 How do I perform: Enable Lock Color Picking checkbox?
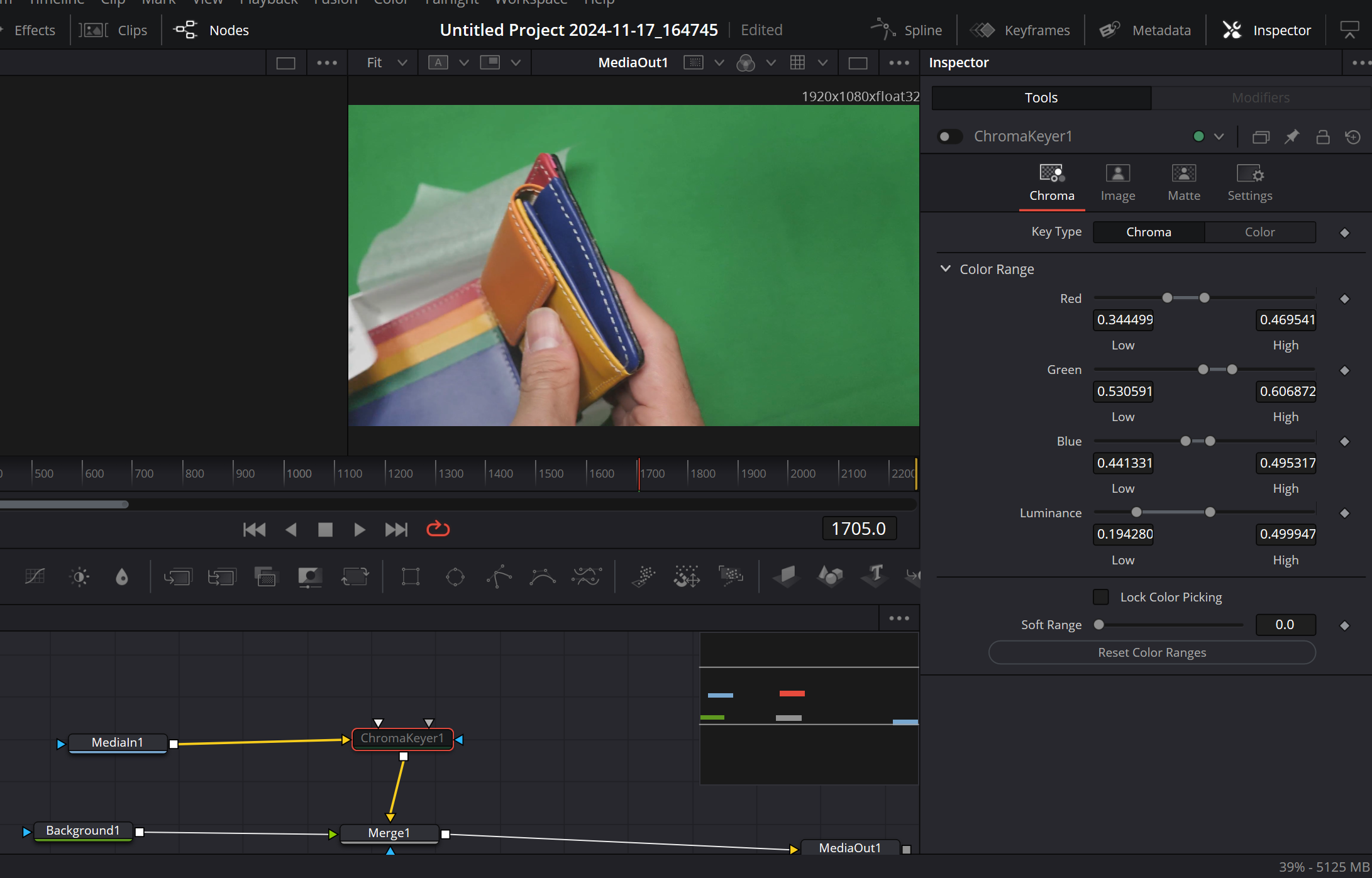coord(1100,596)
